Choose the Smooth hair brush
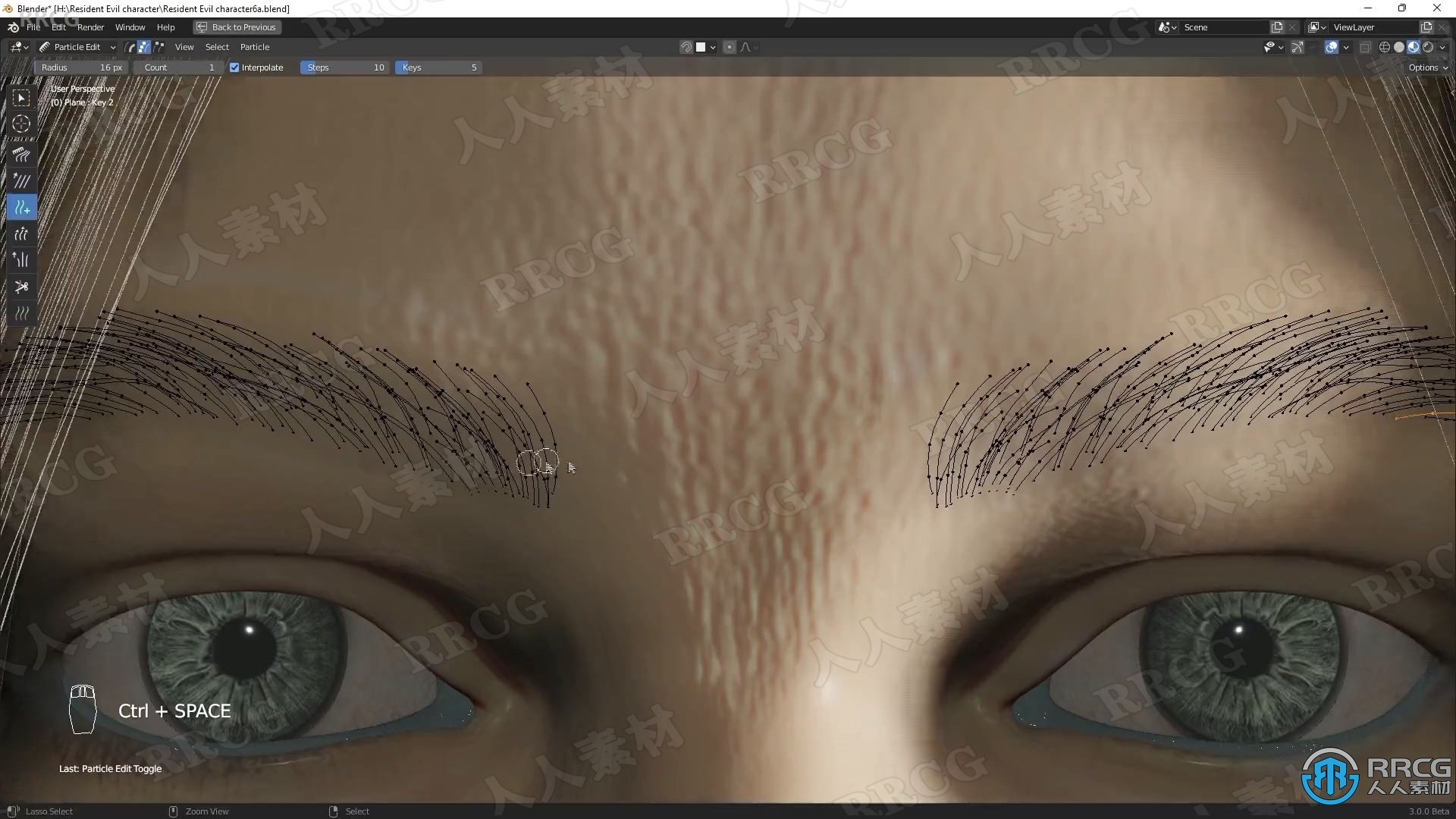Image resolution: width=1456 pixels, height=819 pixels. point(21,181)
